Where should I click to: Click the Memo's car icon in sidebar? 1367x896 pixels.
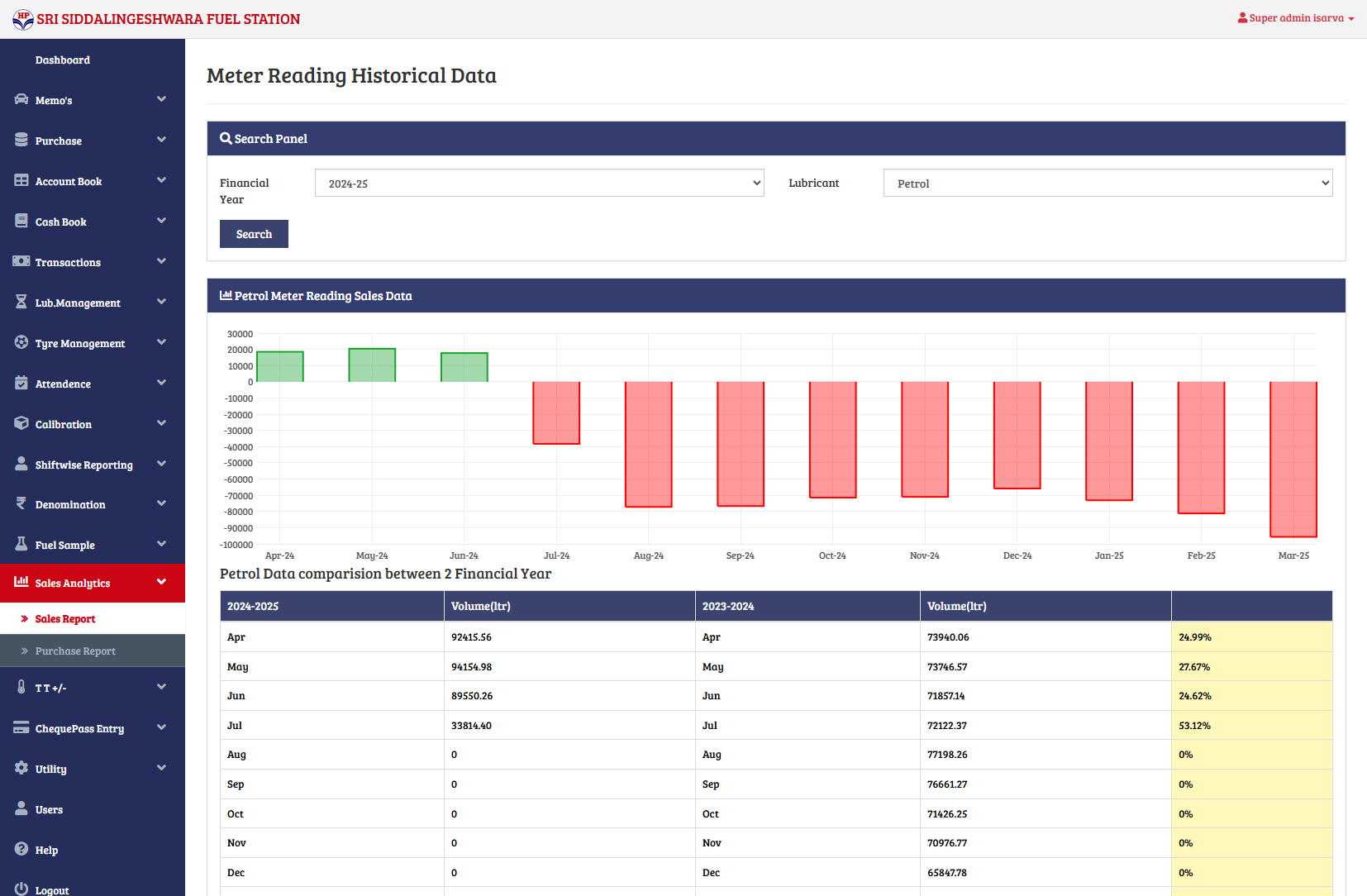21,99
